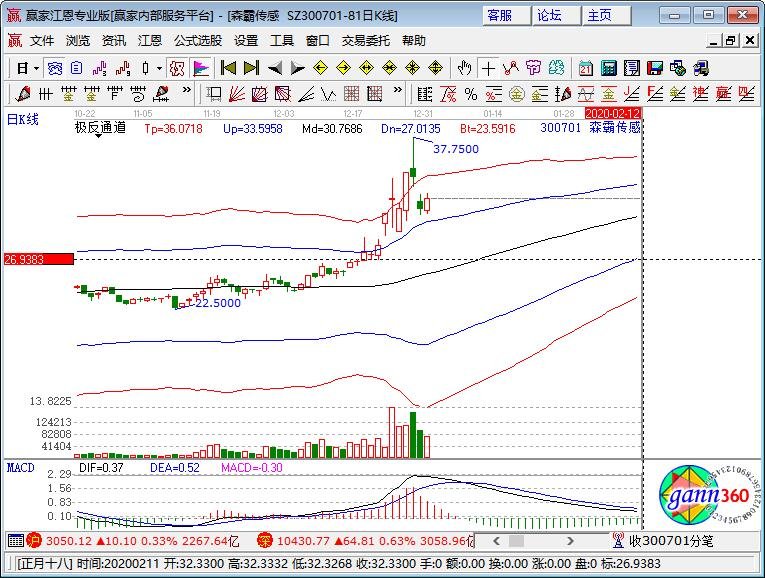Click the yellow diamond left-arrow icon
This screenshot has height=578, width=765.
pyautogui.click(x=320, y=68)
